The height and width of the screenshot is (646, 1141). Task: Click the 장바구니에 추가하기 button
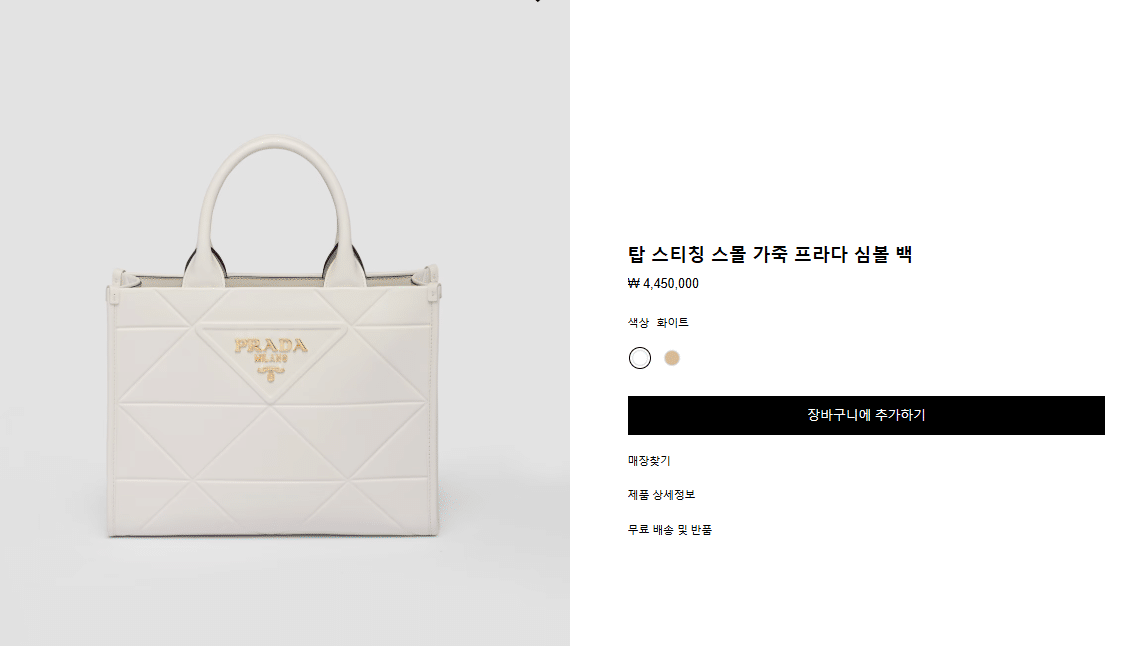coord(866,415)
